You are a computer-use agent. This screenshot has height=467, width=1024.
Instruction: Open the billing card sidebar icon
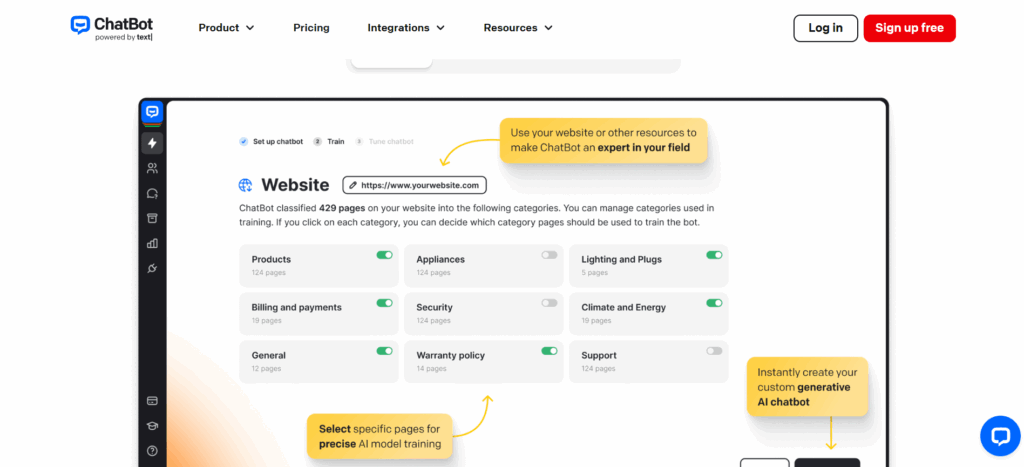(152, 401)
